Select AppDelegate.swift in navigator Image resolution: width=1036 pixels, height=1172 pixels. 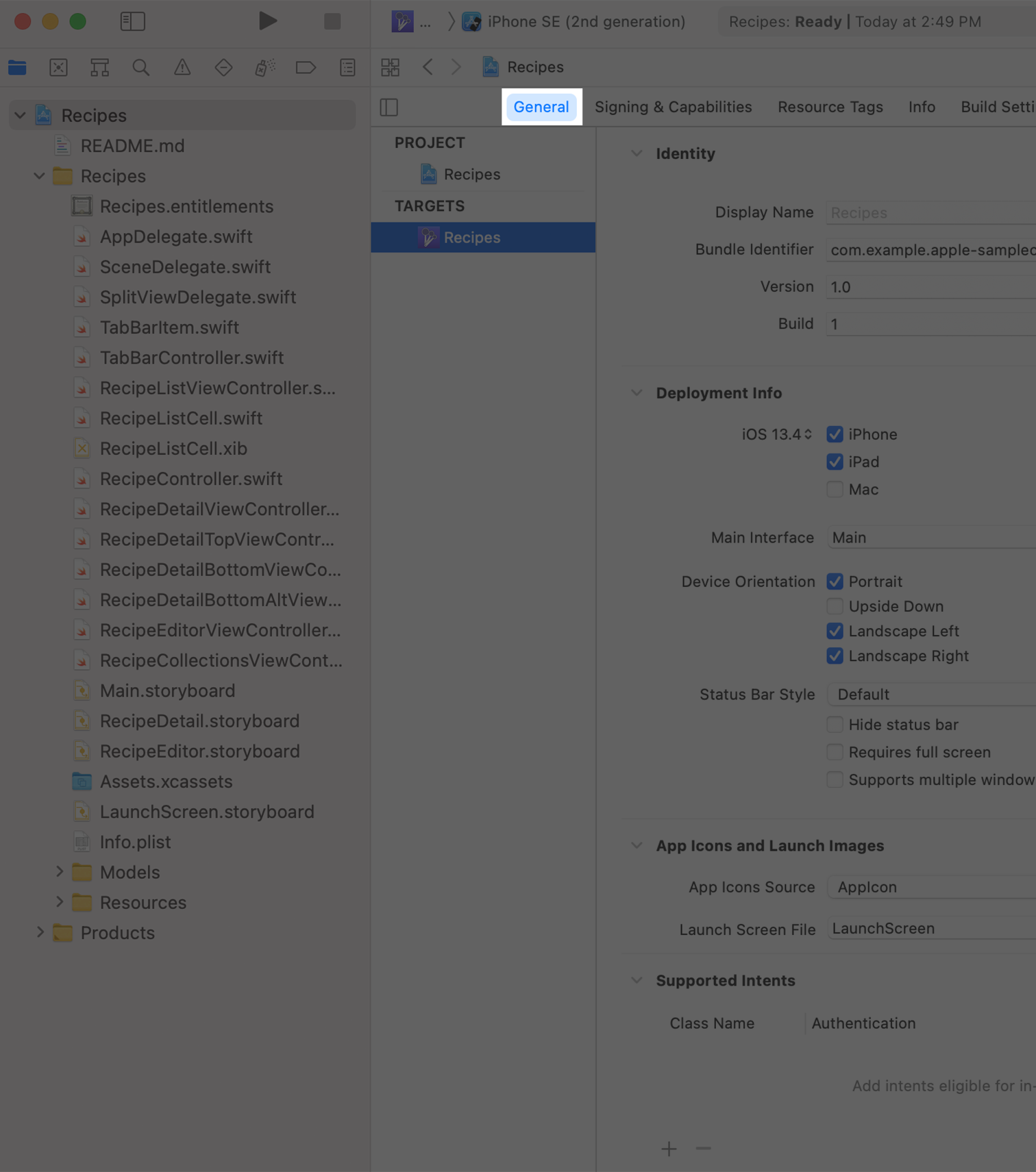176,236
